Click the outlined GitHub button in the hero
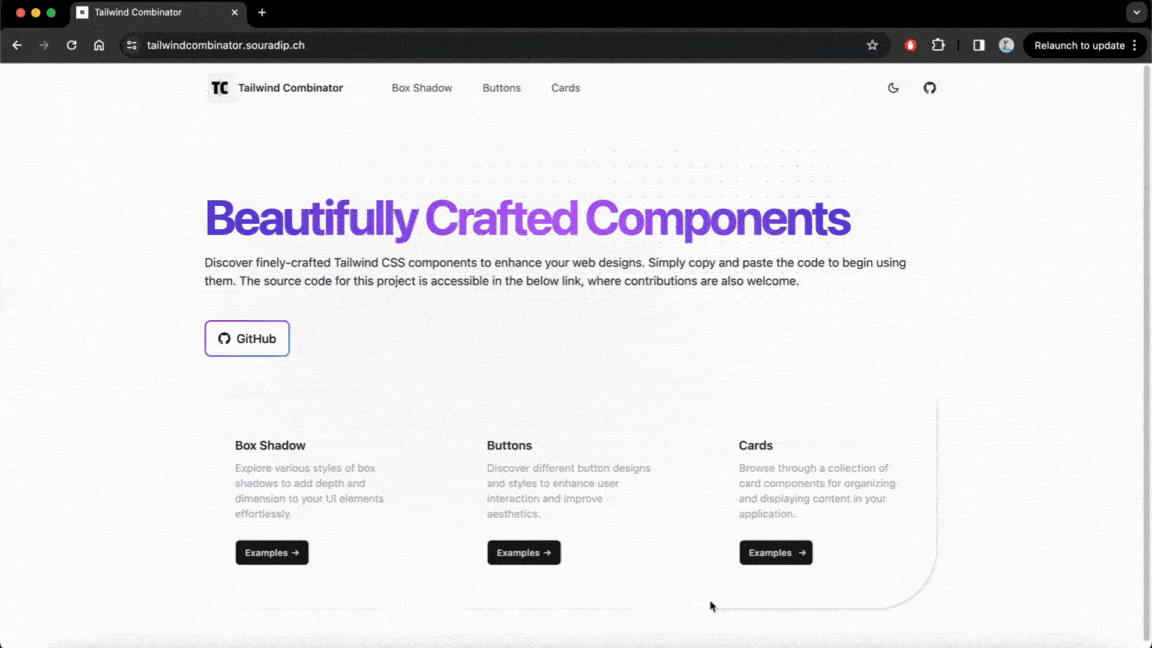Screen dimensions: 1152x648 pyautogui.click(x=247, y=339)
